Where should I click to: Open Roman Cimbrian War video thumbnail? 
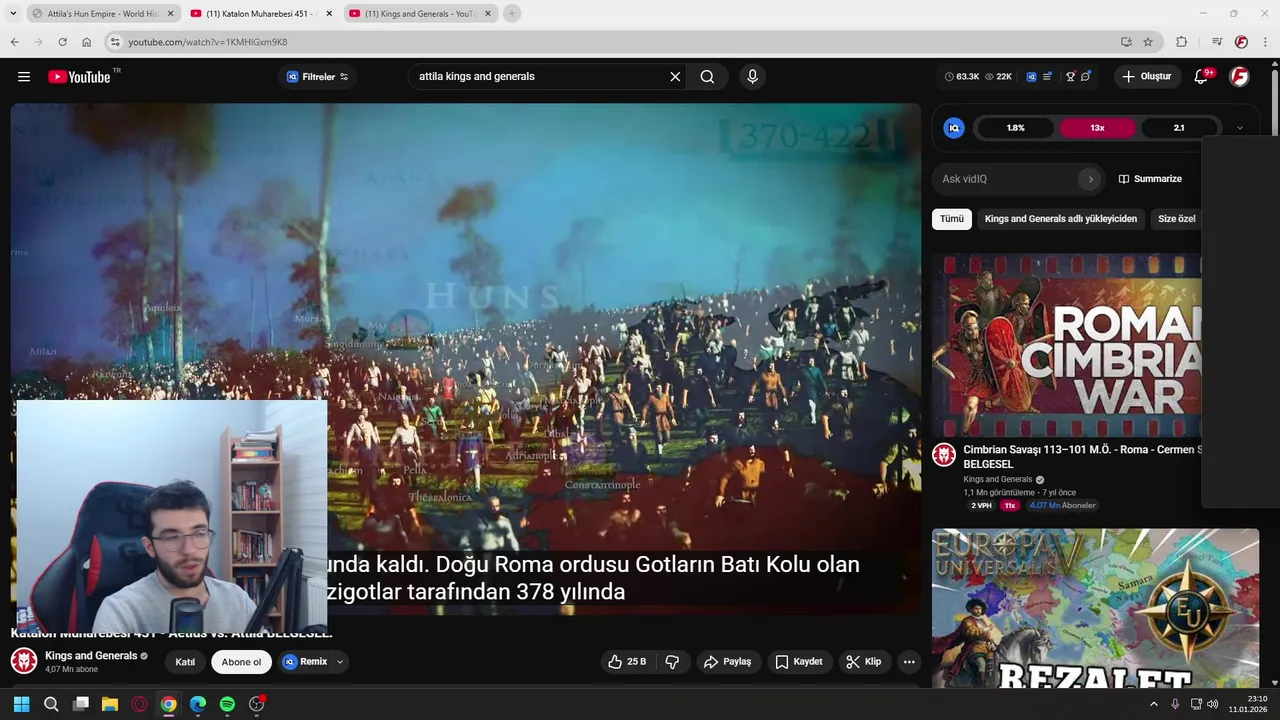1067,345
